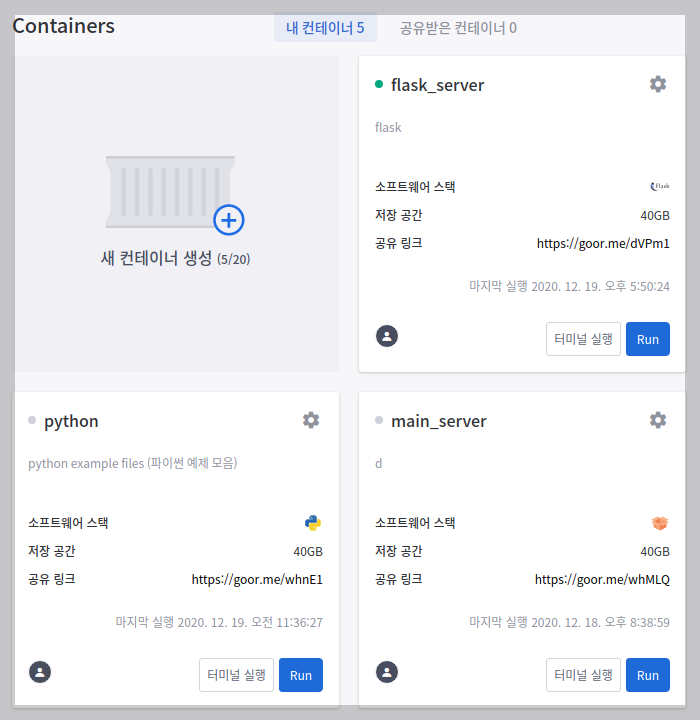Click last run time 오후 5:50:24

tap(569, 287)
